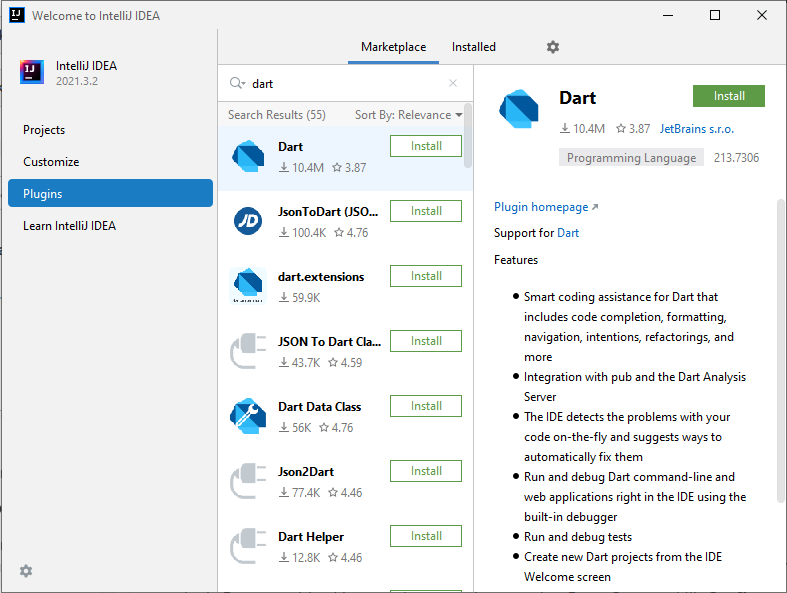Expand the Sort By: Relevance dropdown

(409, 115)
